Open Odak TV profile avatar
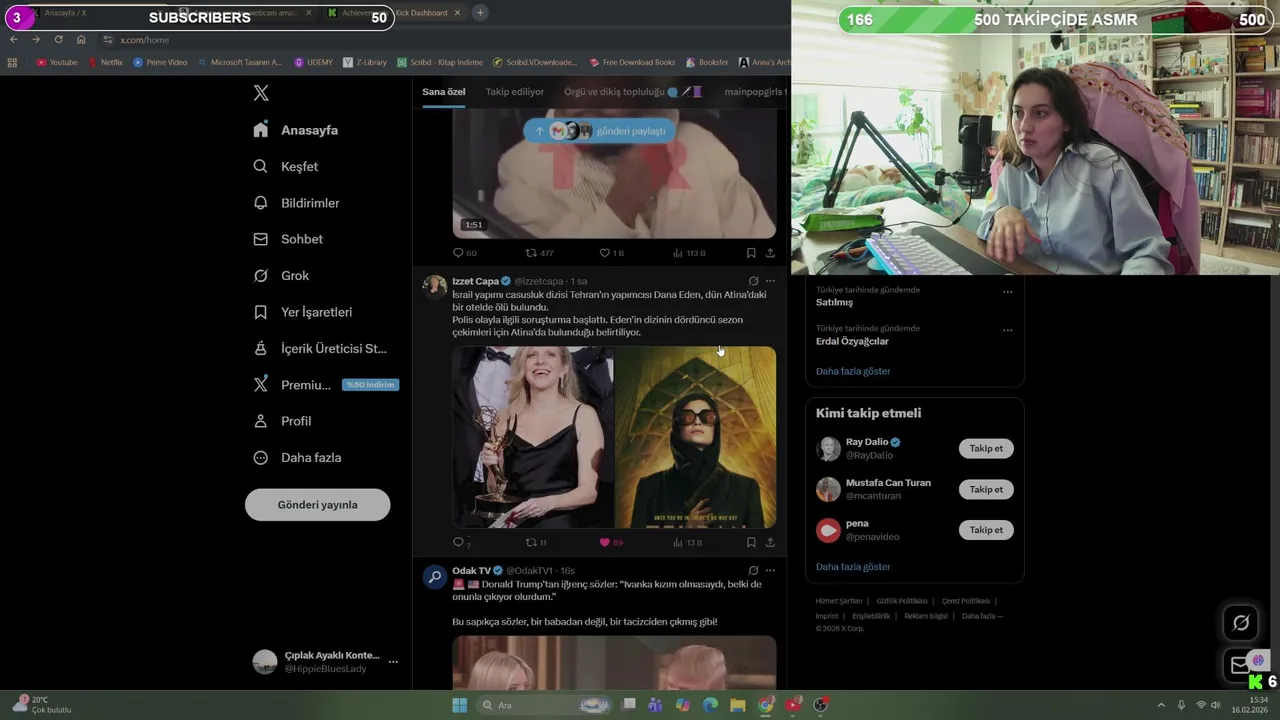Image resolution: width=1280 pixels, height=720 pixels. click(435, 577)
